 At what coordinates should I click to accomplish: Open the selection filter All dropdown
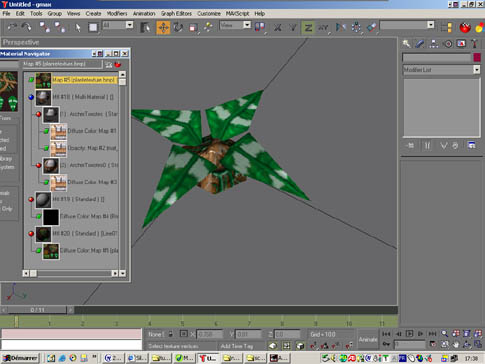(x=117, y=25)
